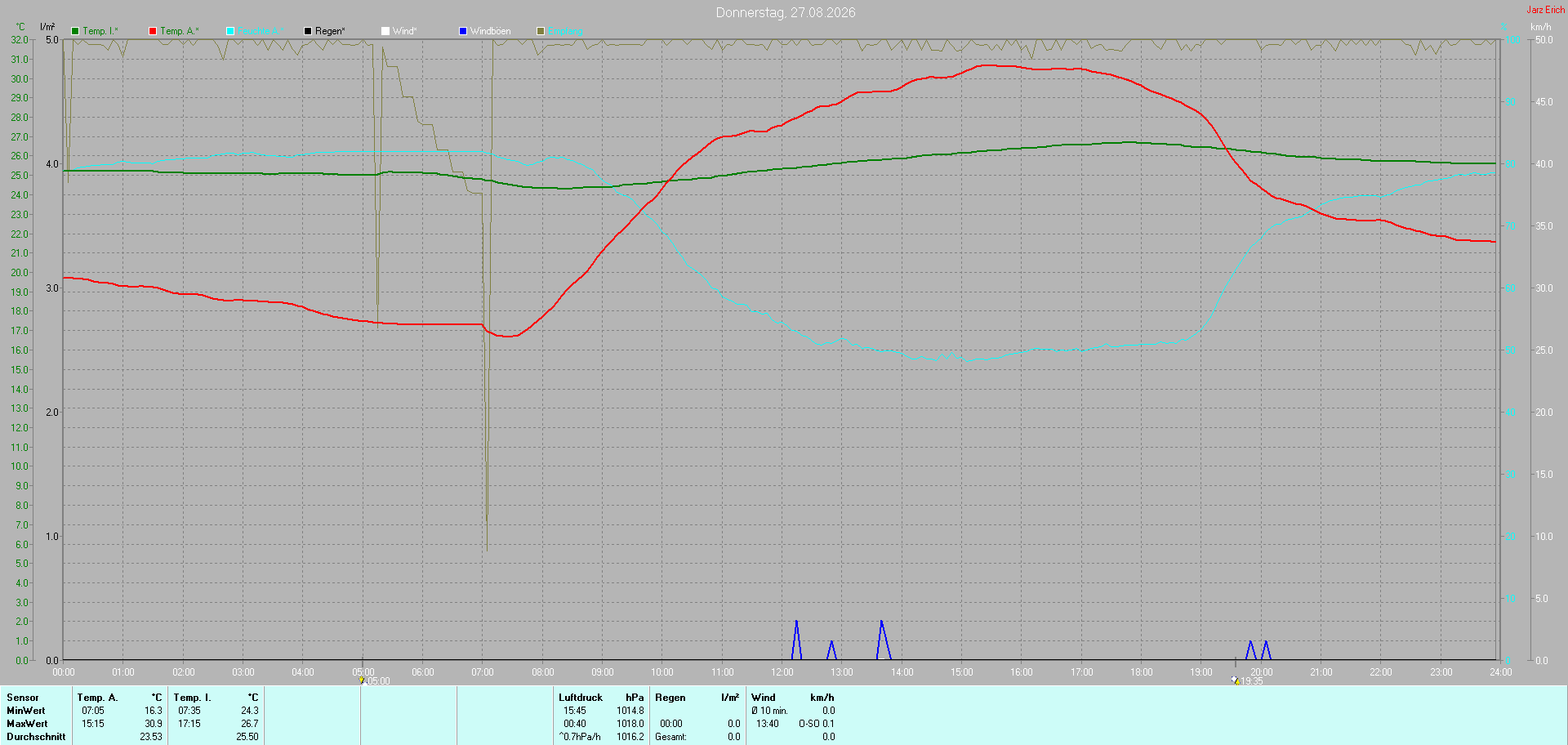Toggle the Regen series label
The image size is (1568, 745).
click(330, 31)
